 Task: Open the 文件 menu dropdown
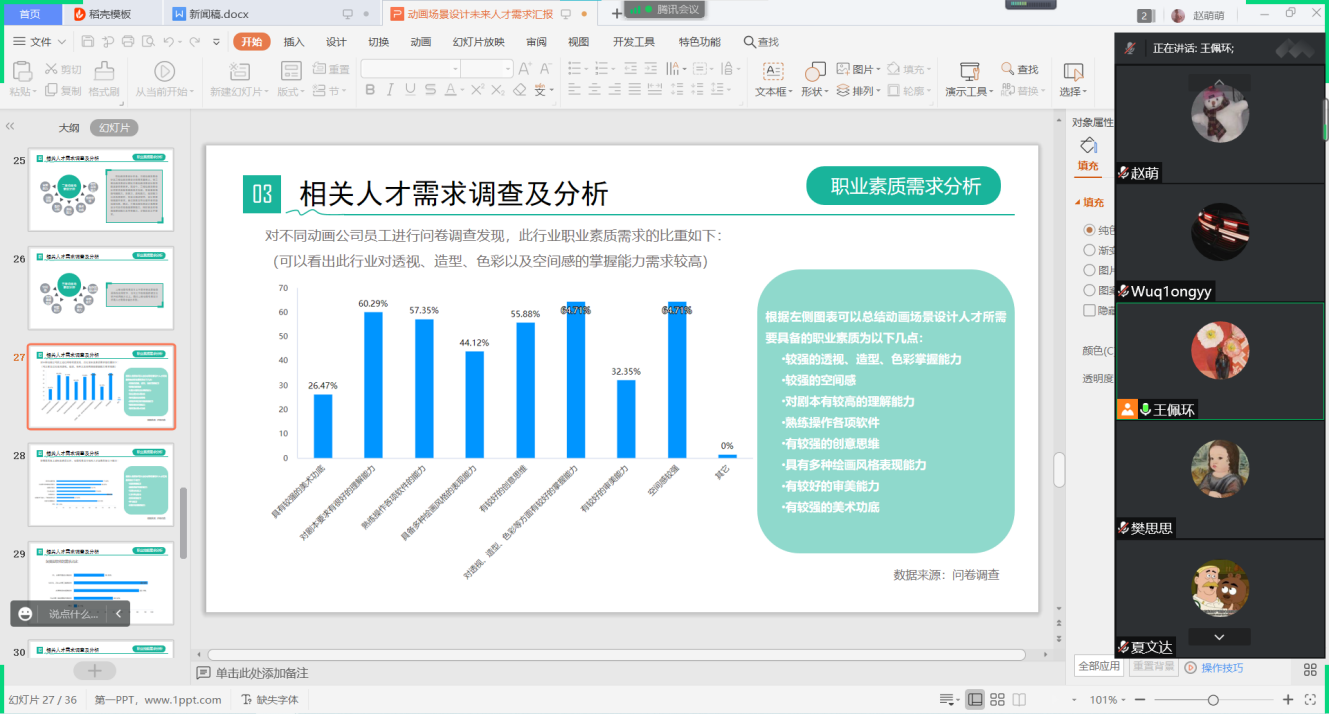pos(40,42)
